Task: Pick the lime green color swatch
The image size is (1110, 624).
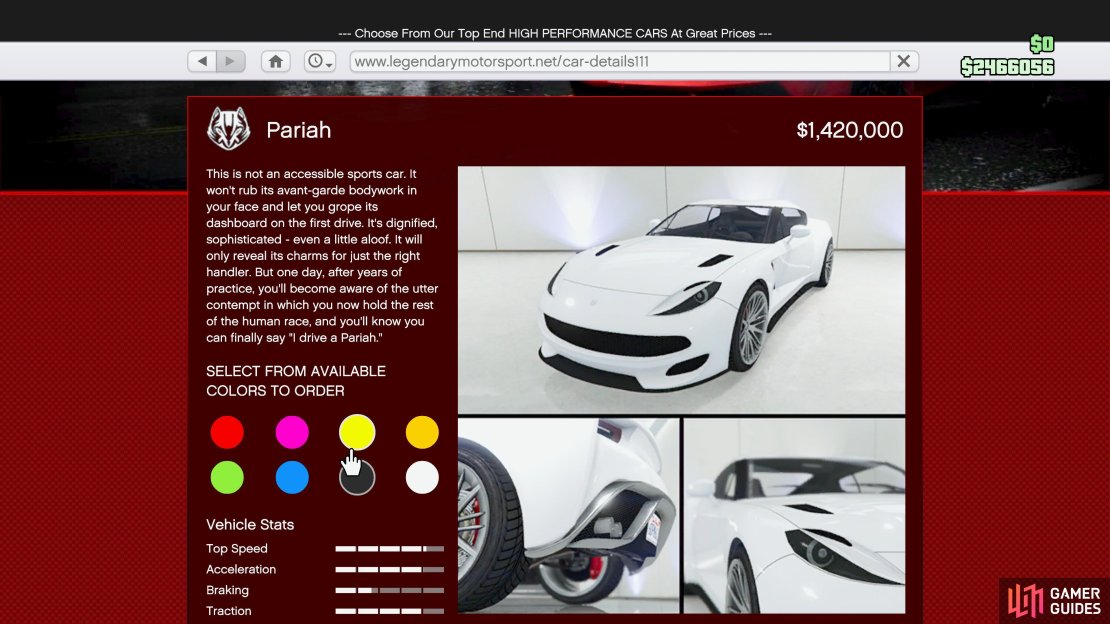Action: (227, 477)
